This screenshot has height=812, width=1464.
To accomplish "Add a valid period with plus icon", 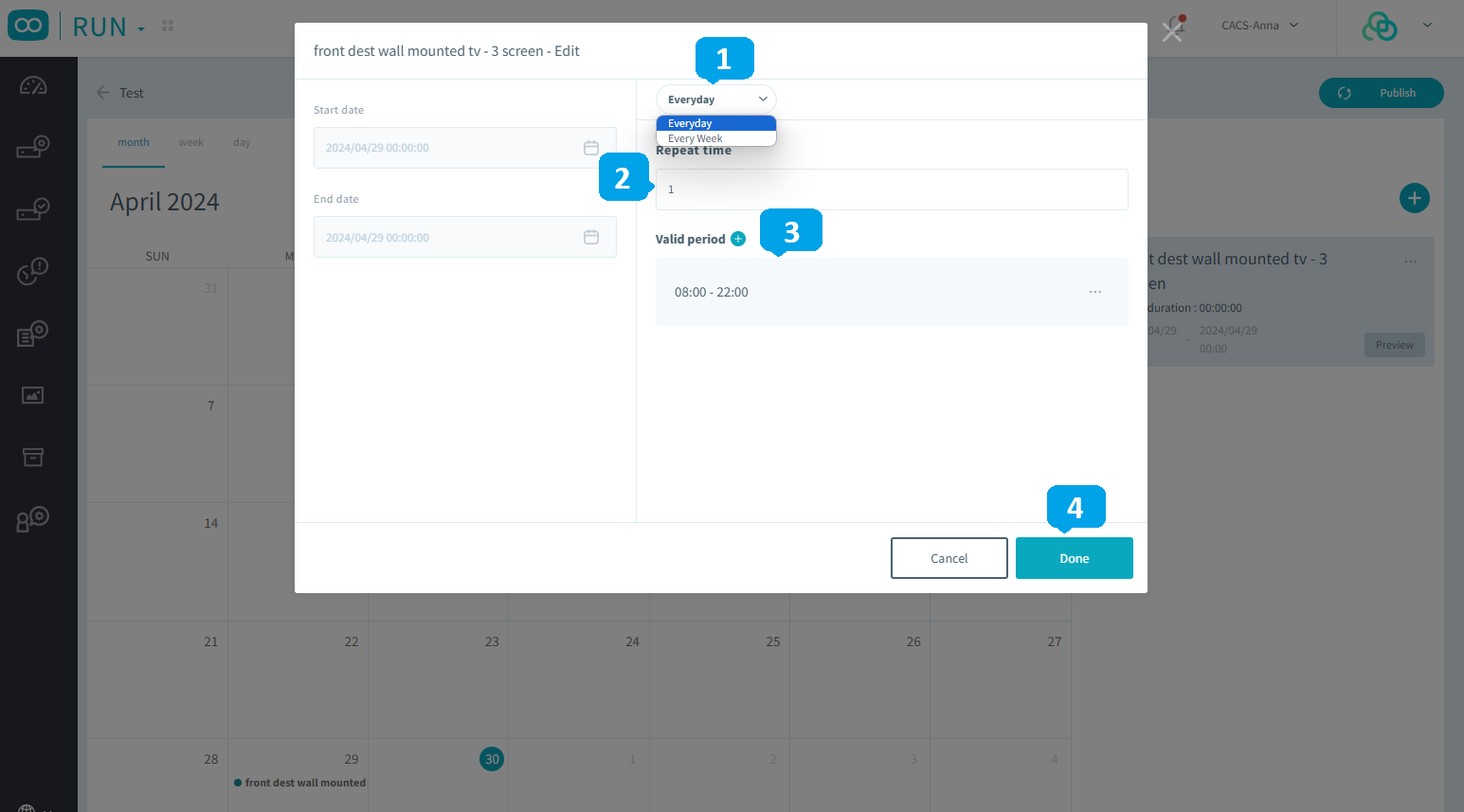I will [738, 239].
